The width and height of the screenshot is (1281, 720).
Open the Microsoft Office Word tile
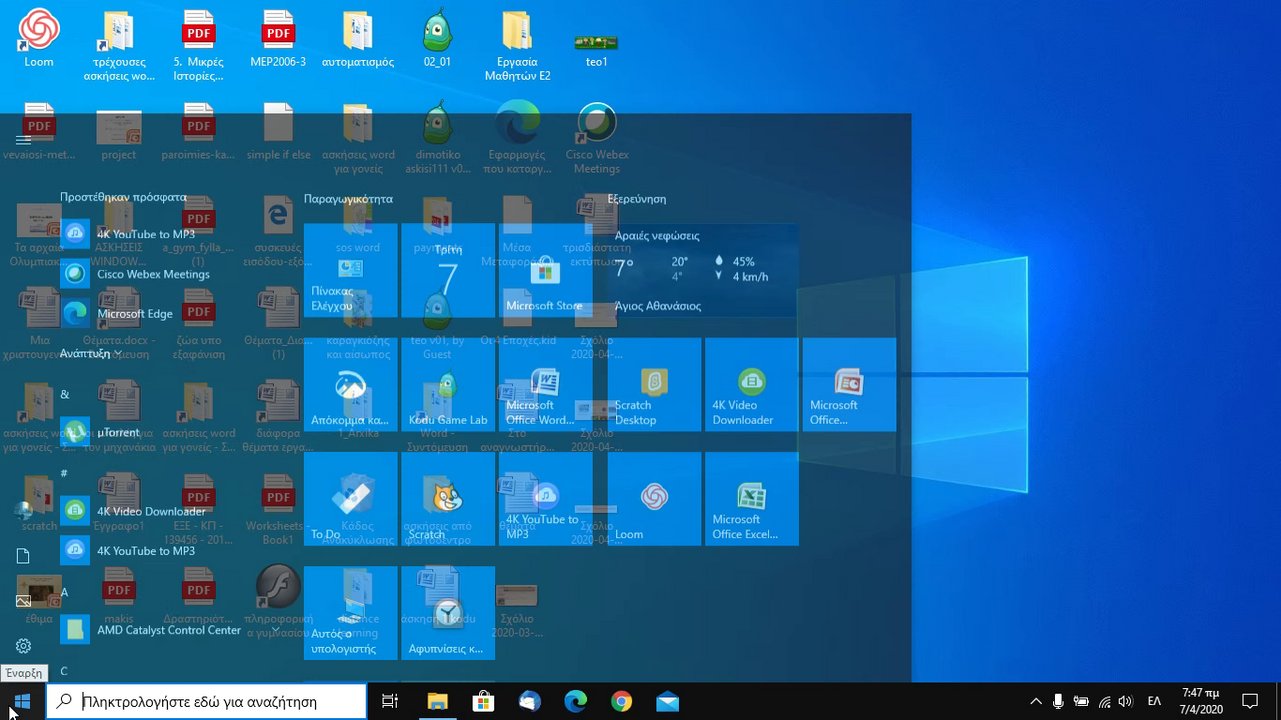[545, 384]
